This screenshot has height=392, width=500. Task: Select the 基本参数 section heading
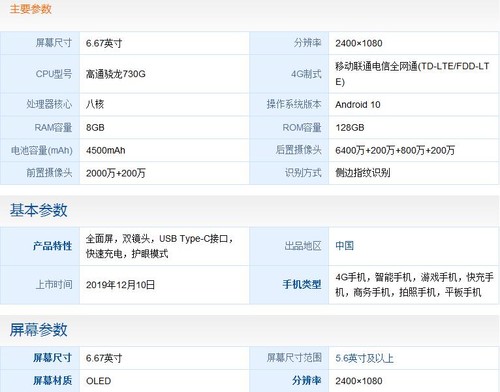coord(38,210)
